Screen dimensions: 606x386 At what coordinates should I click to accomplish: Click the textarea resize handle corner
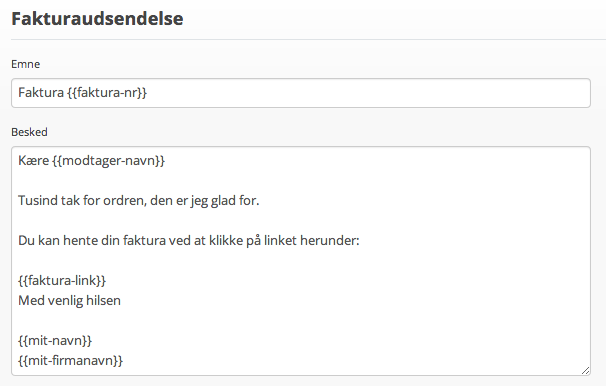pos(585,370)
